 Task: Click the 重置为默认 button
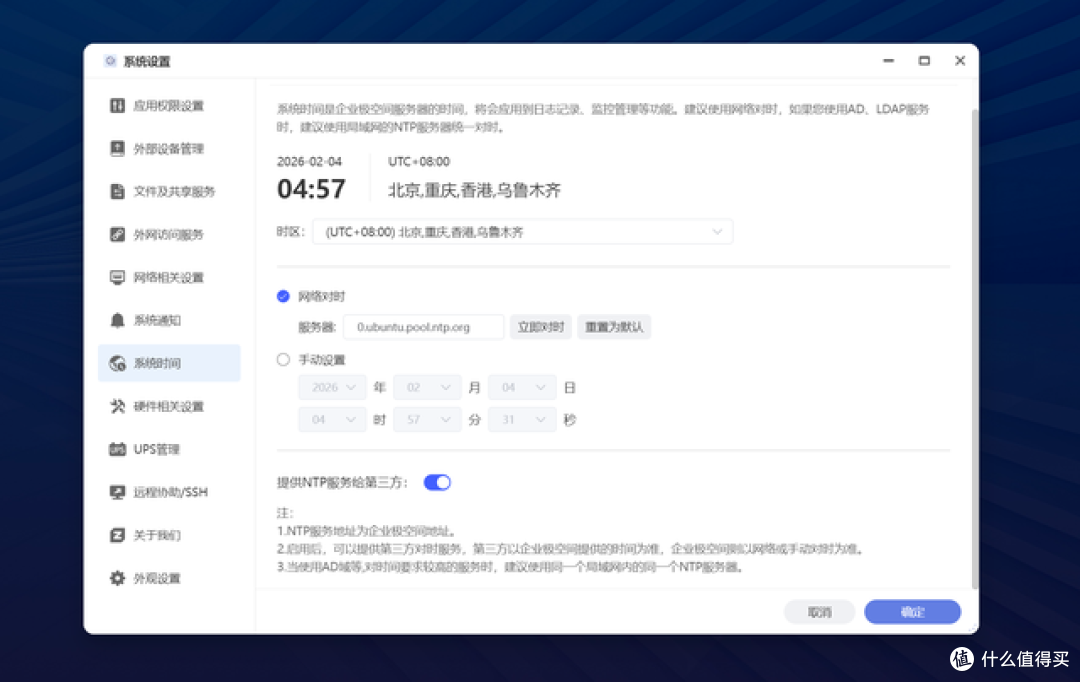(614, 327)
